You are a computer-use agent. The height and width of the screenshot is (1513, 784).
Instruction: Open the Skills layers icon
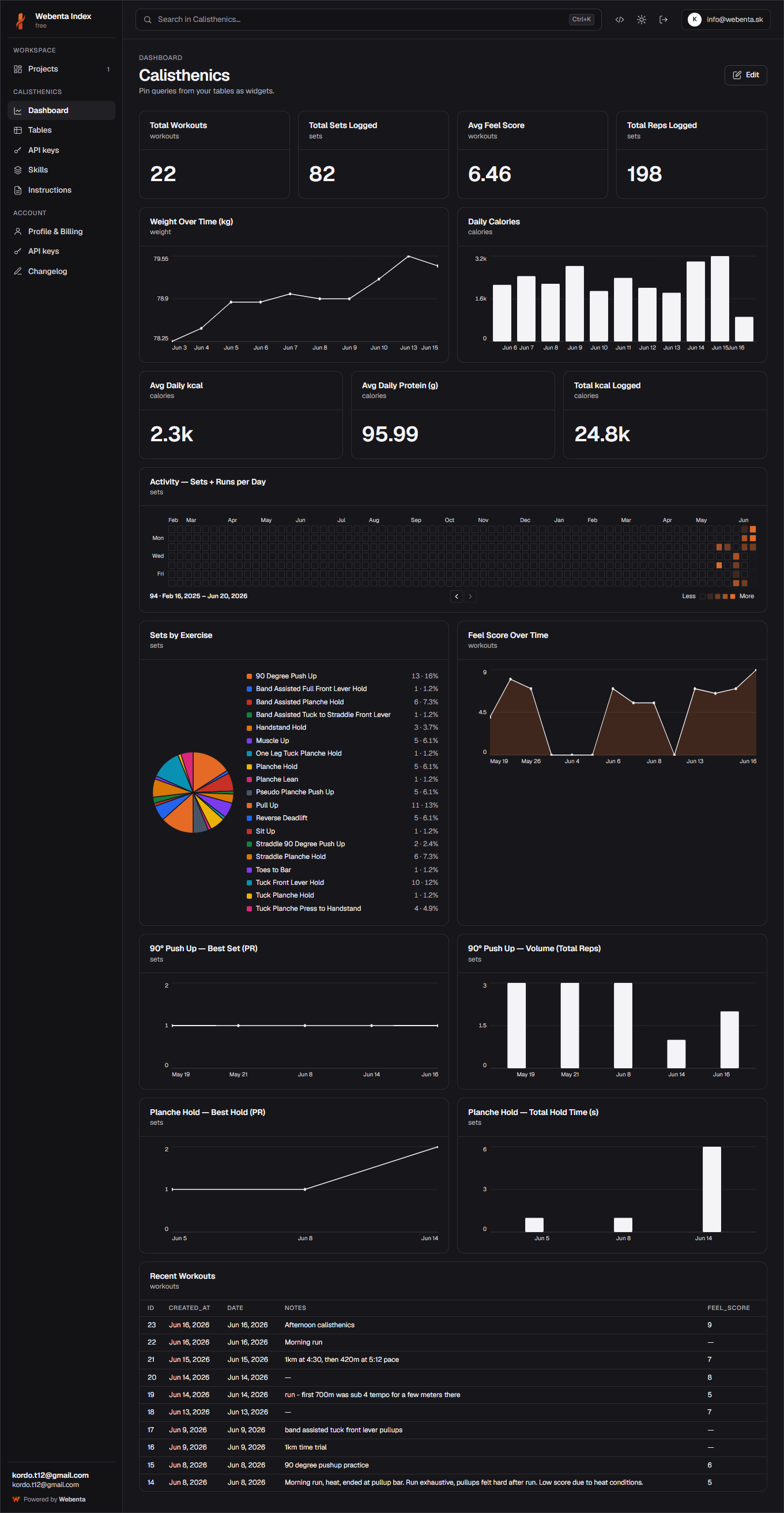click(x=18, y=170)
